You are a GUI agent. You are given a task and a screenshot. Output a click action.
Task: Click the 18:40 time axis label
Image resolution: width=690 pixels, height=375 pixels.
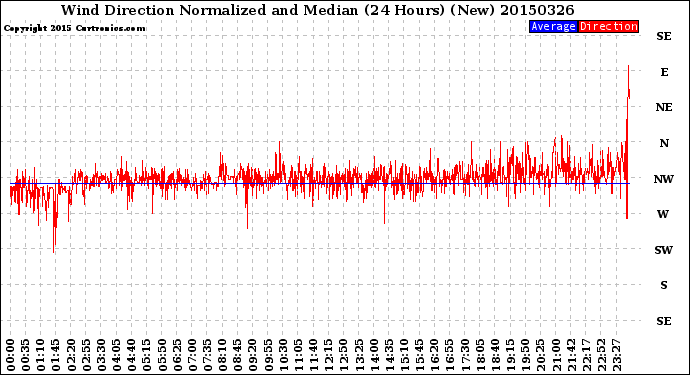point(496,355)
